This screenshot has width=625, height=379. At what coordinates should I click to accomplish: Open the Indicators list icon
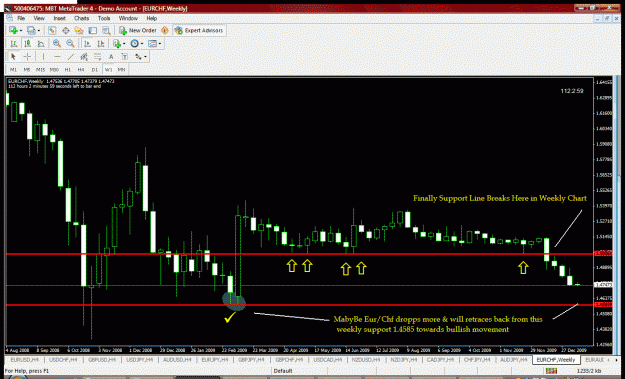[x=117, y=43]
